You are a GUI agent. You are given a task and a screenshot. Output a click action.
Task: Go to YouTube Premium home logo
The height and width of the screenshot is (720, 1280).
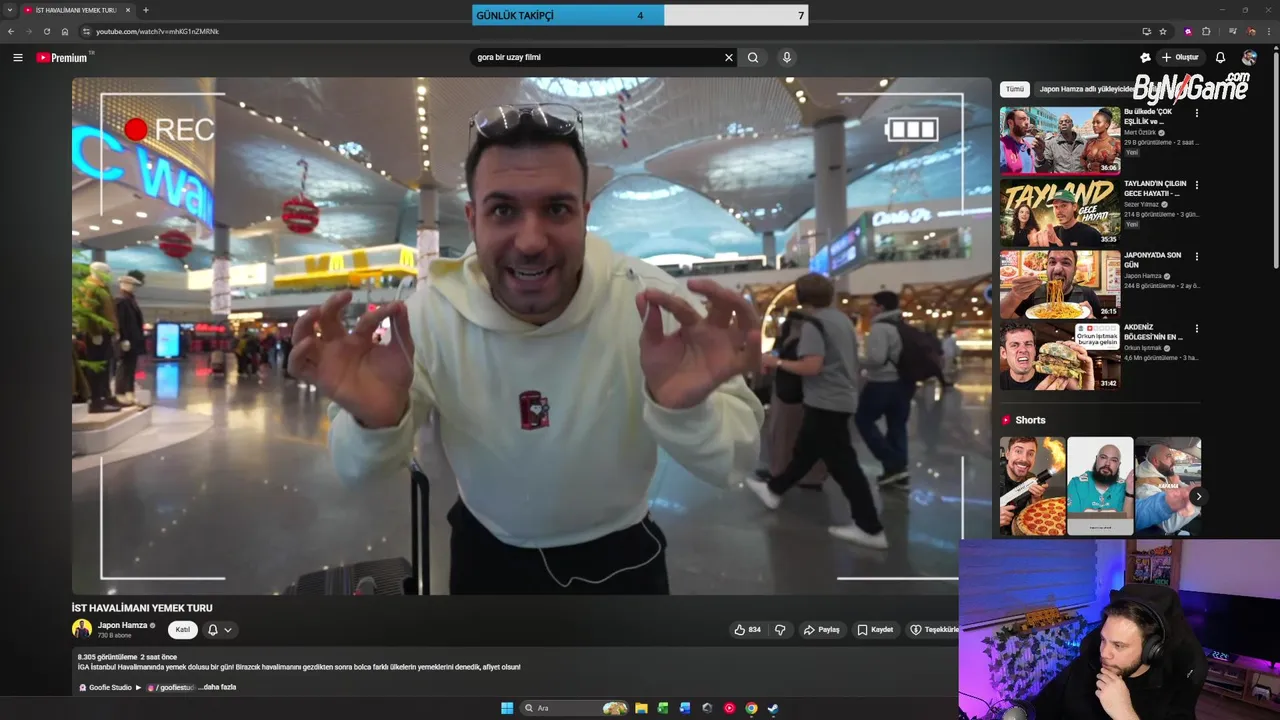tap(64, 58)
